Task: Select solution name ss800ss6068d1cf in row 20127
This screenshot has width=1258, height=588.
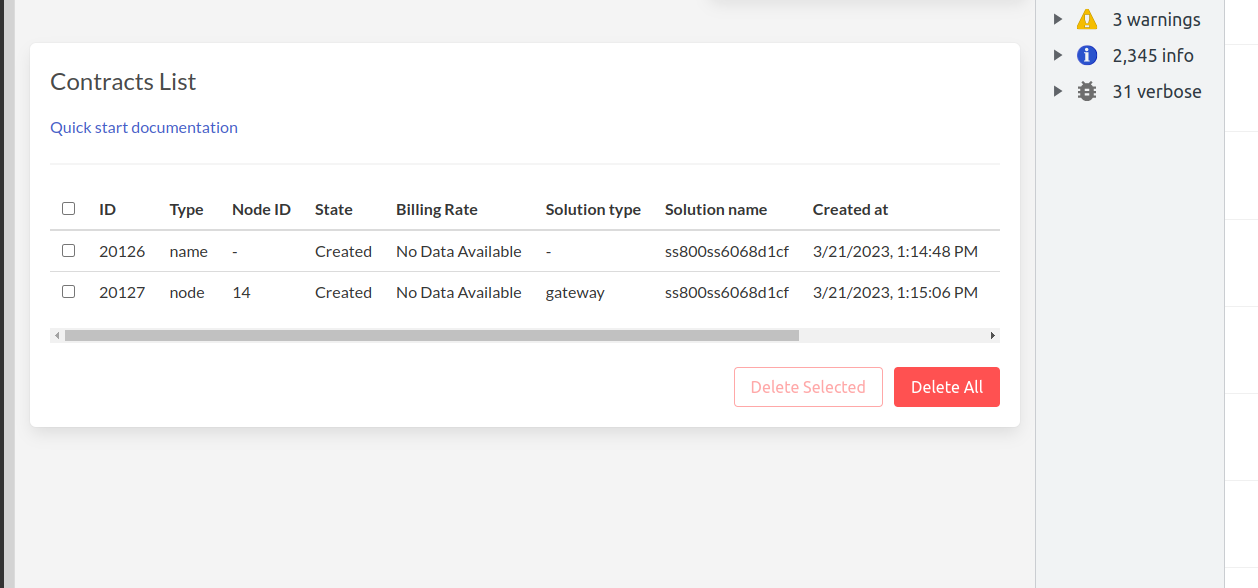Action: [726, 292]
